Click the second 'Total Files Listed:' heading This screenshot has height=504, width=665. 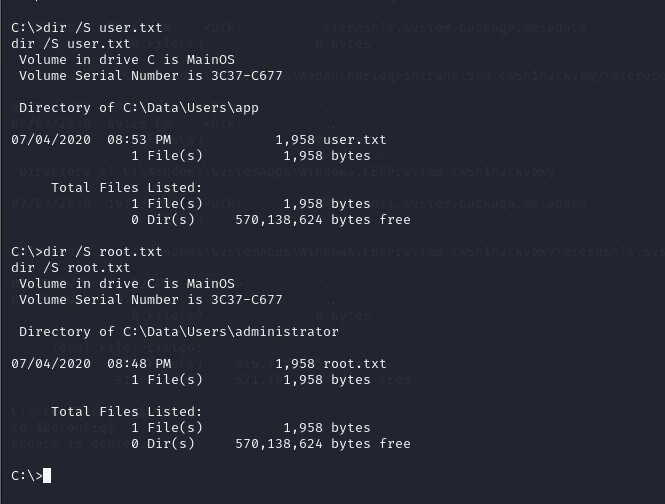pos(126,412)
